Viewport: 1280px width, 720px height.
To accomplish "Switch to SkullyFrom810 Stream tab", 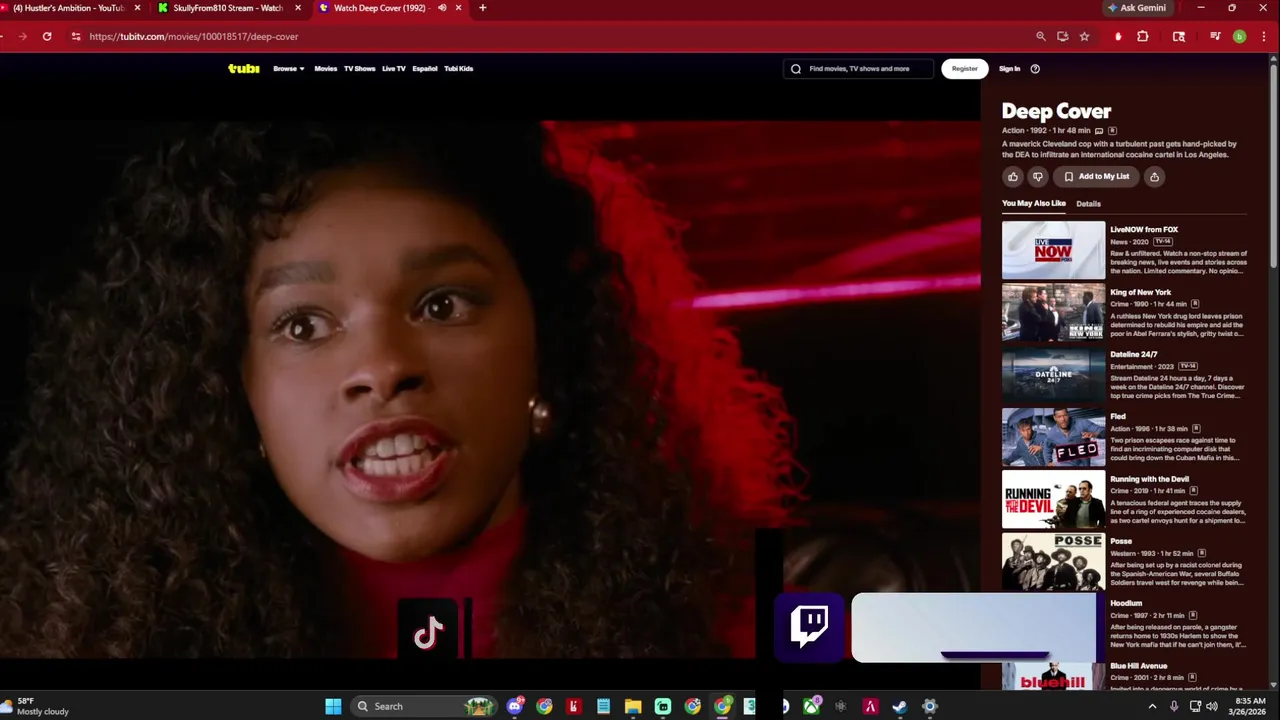I will tap(229, 8).
